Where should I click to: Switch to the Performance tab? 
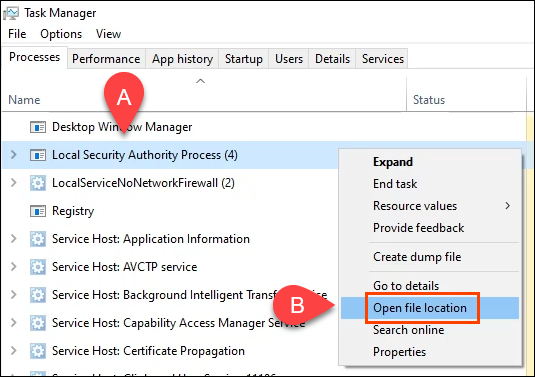coord(106,59)
